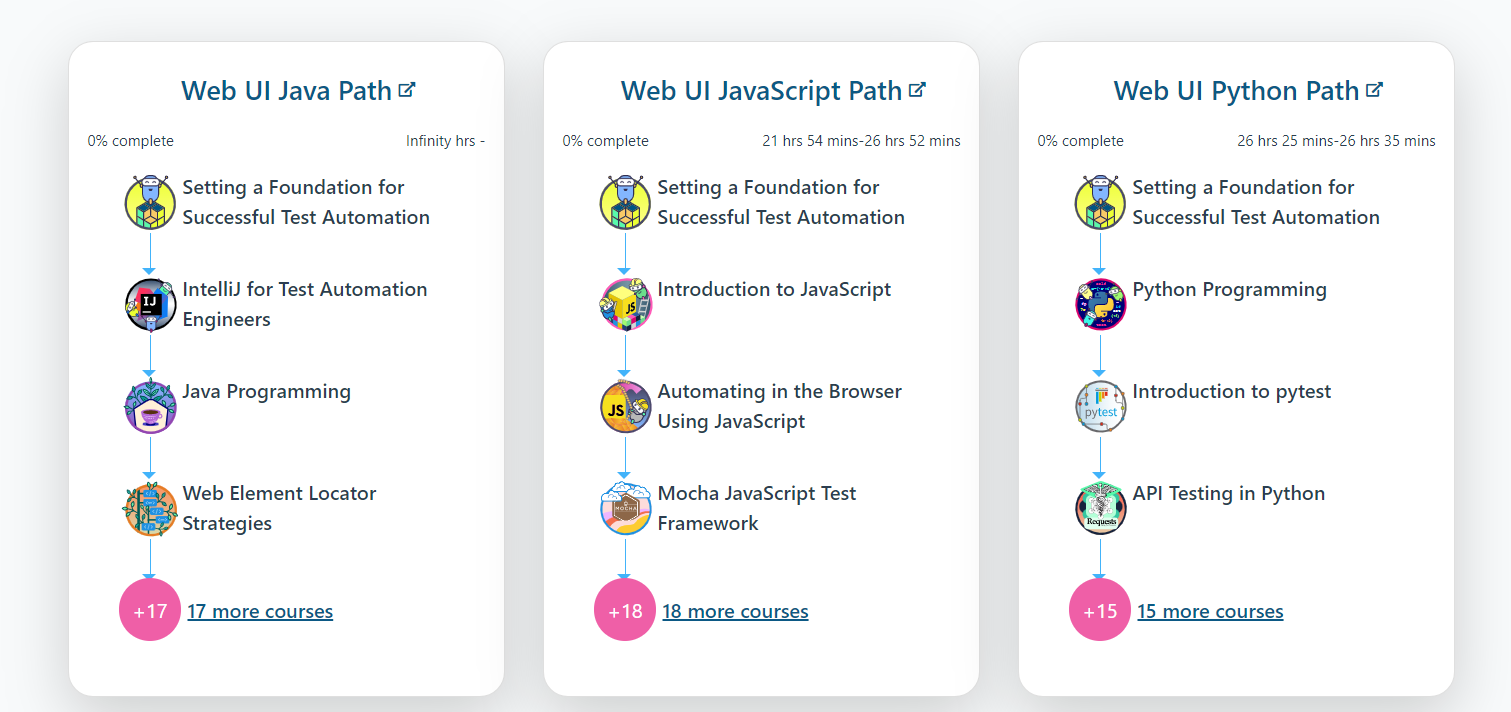Viewport: 1511px width, 712px height.
Task: Click the Web UI Java Path title
Action: [286, 91]
